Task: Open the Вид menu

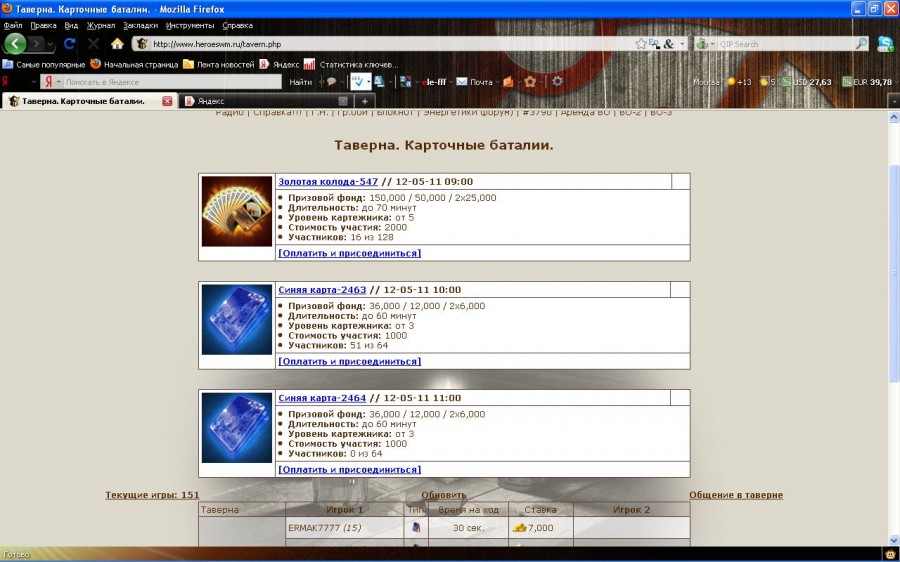Action: click(x=71, y=25)
